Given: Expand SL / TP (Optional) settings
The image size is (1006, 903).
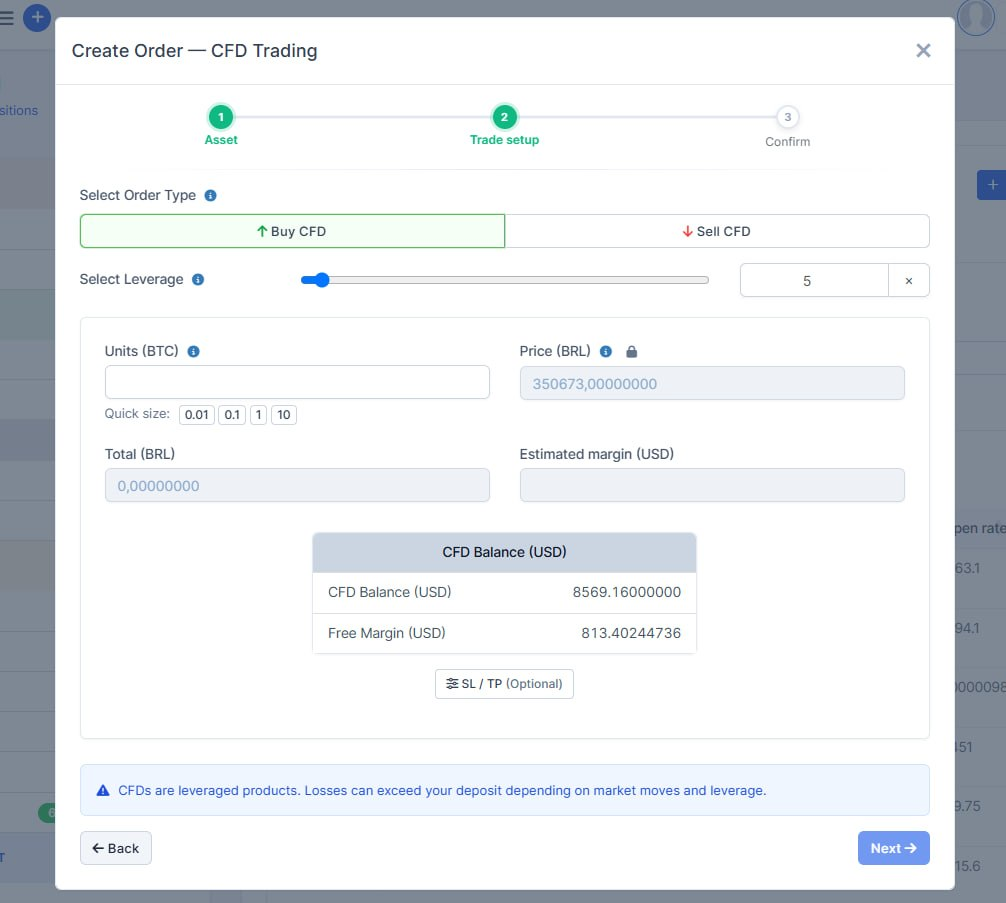Looking at the screenshot, I should 504,684.
